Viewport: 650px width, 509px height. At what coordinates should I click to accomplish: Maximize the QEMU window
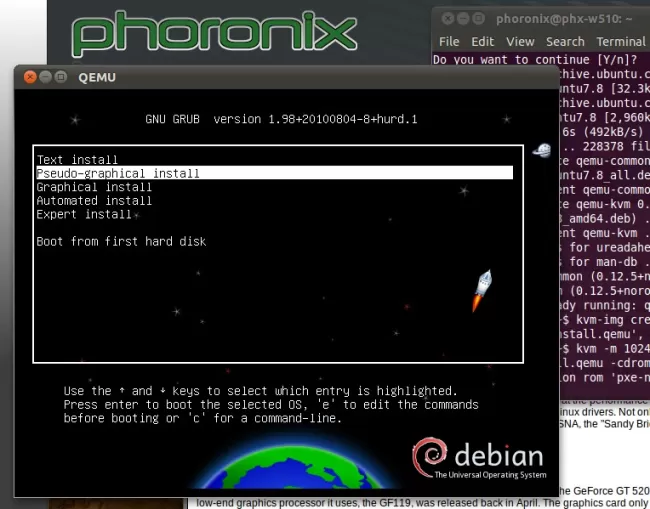point(61,77)
